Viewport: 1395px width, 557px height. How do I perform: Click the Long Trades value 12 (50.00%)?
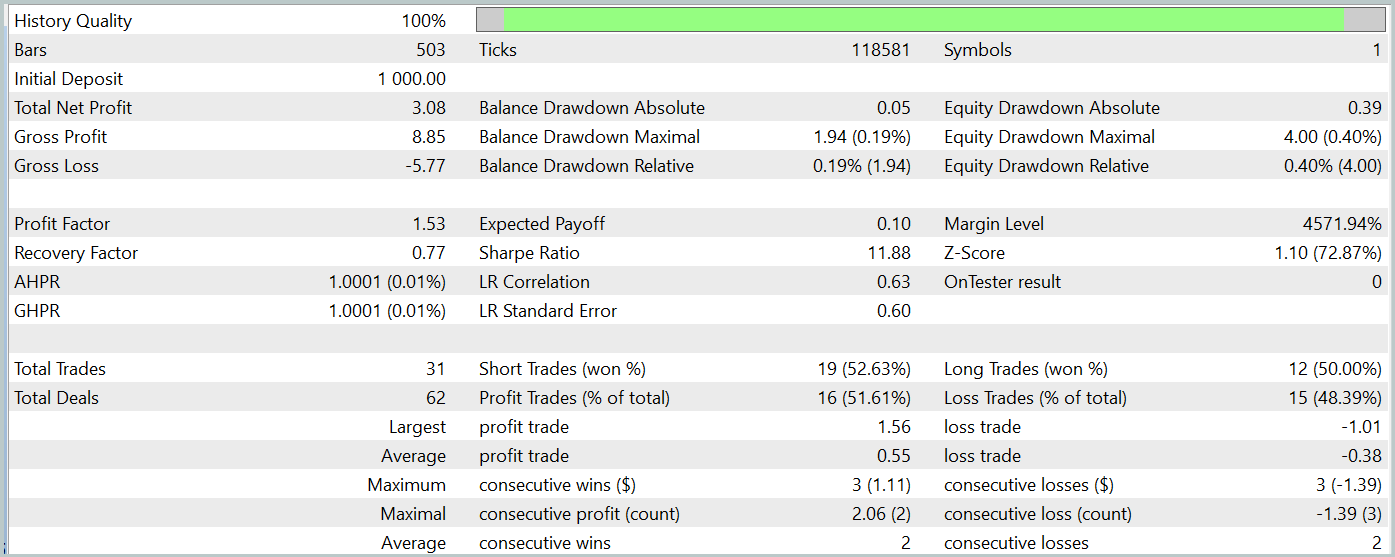[1335, 369]
